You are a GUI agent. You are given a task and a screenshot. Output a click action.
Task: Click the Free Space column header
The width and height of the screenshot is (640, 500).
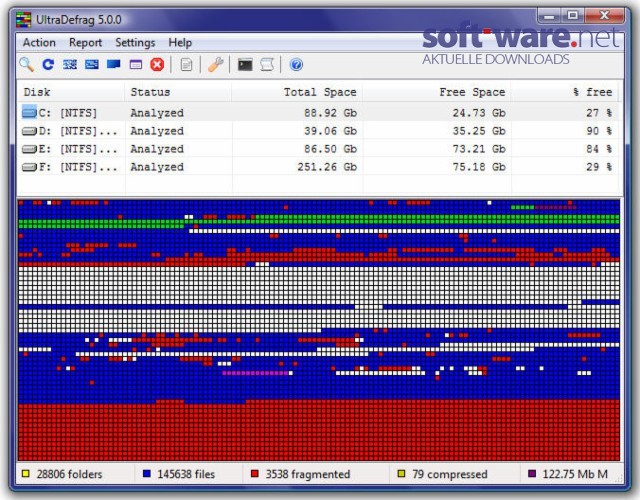point(437,92)
